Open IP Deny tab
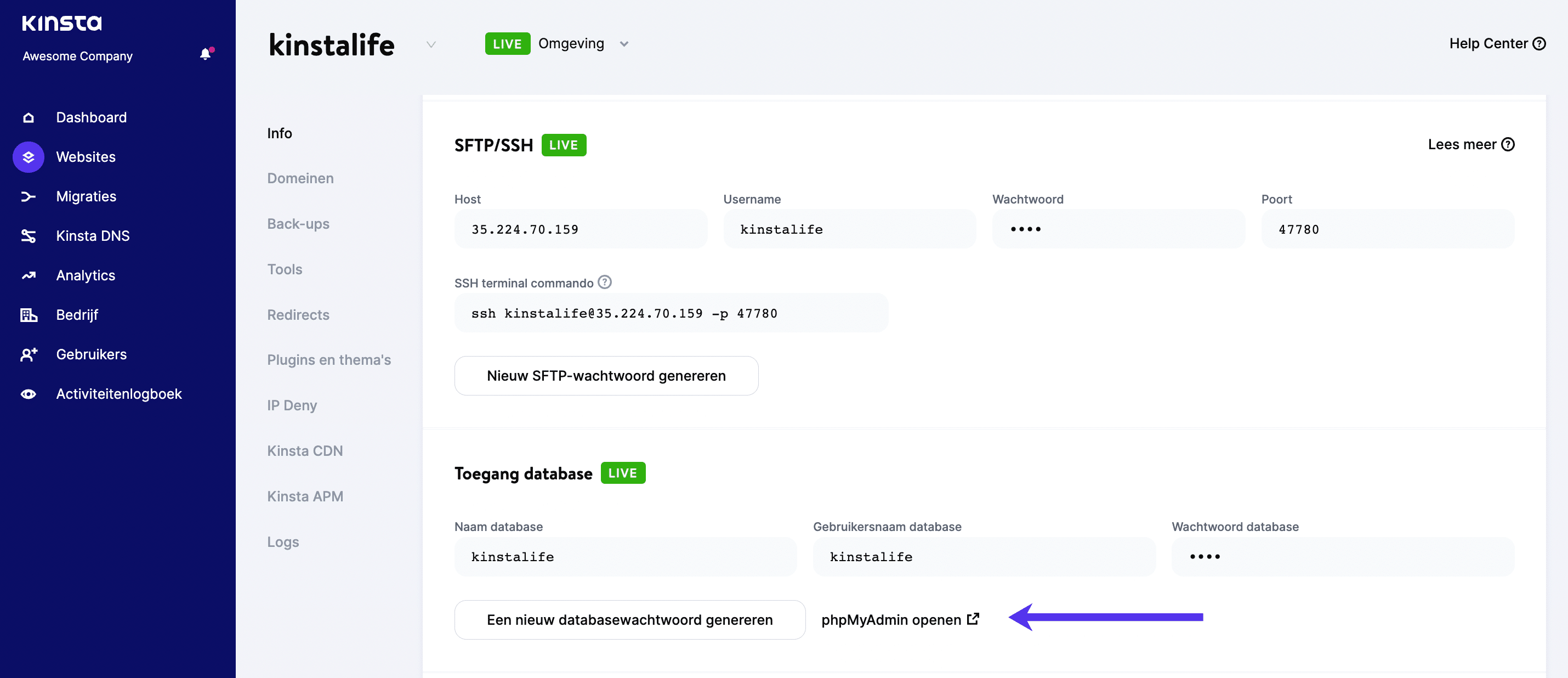 292,406
